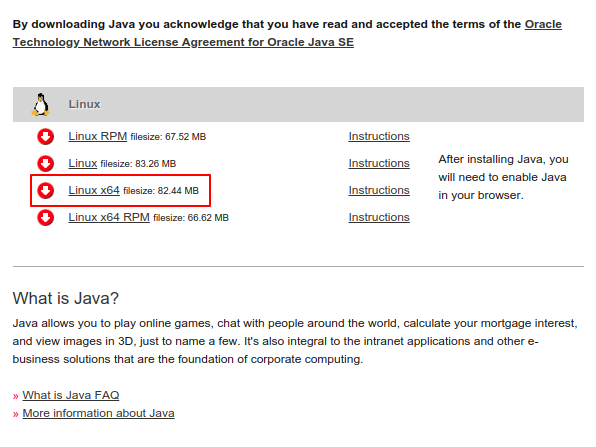Click the 'After installing Java' note text
The image size is (596, 447).
tap(503, 177)
